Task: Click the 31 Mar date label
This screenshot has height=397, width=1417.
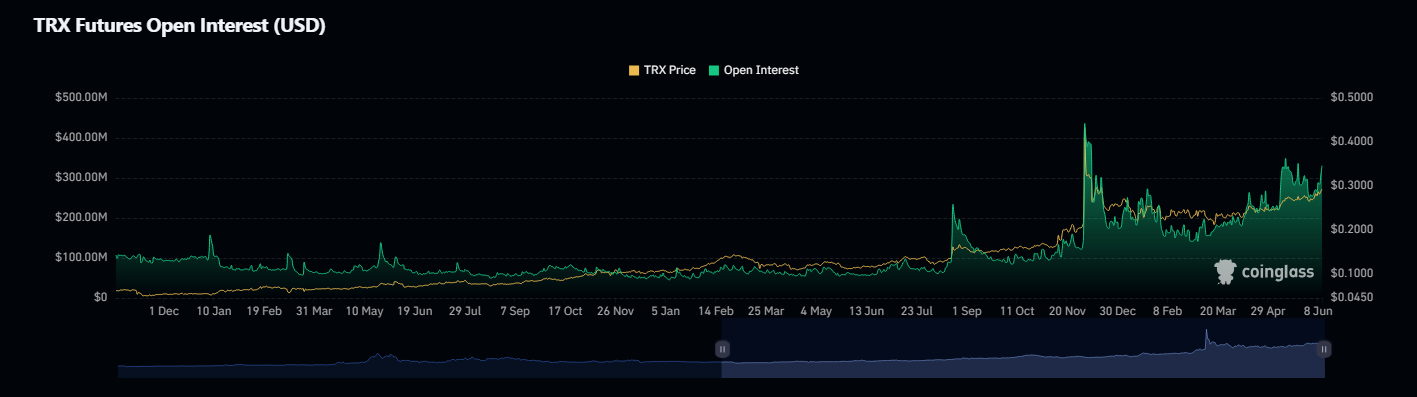Action: [x=314, y=311]
